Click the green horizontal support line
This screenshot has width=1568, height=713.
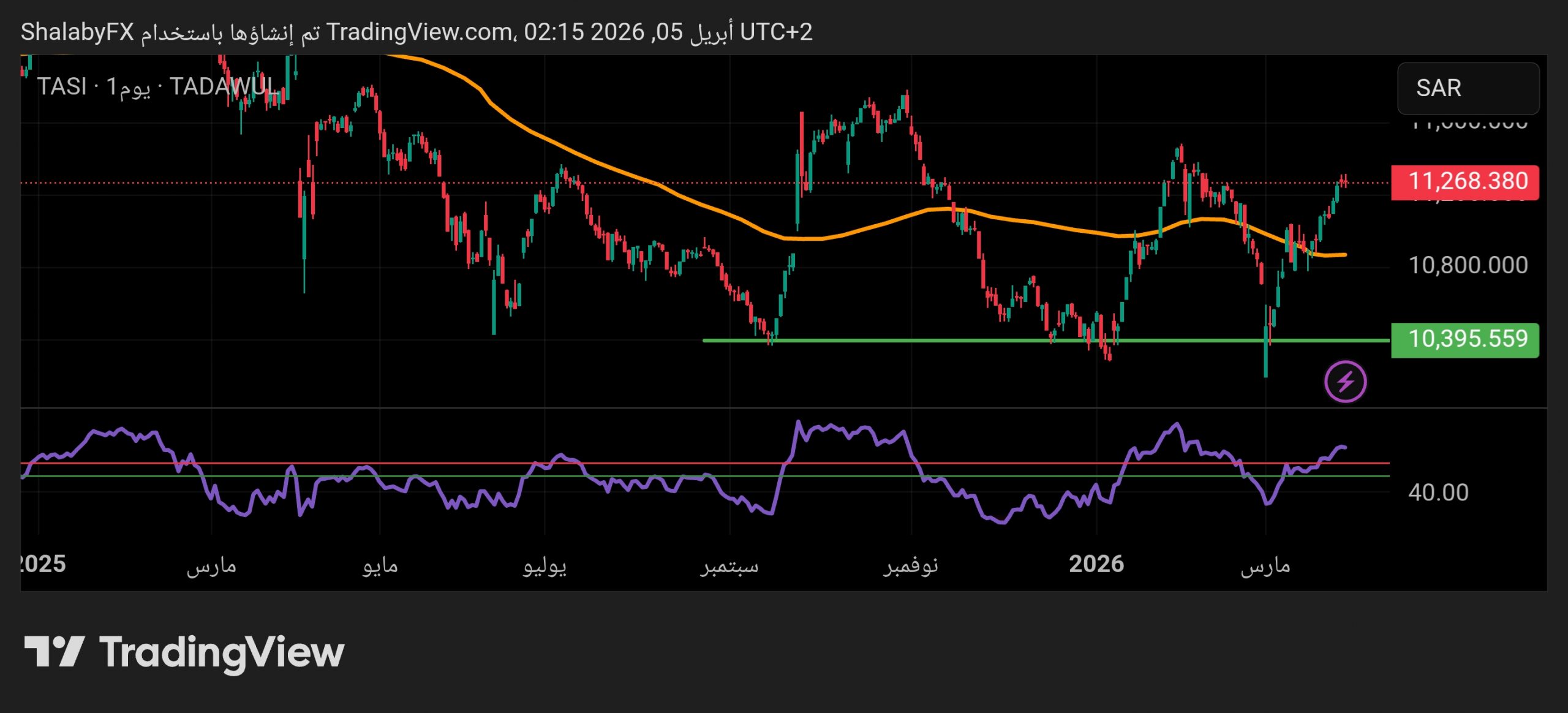coord(919,340)
